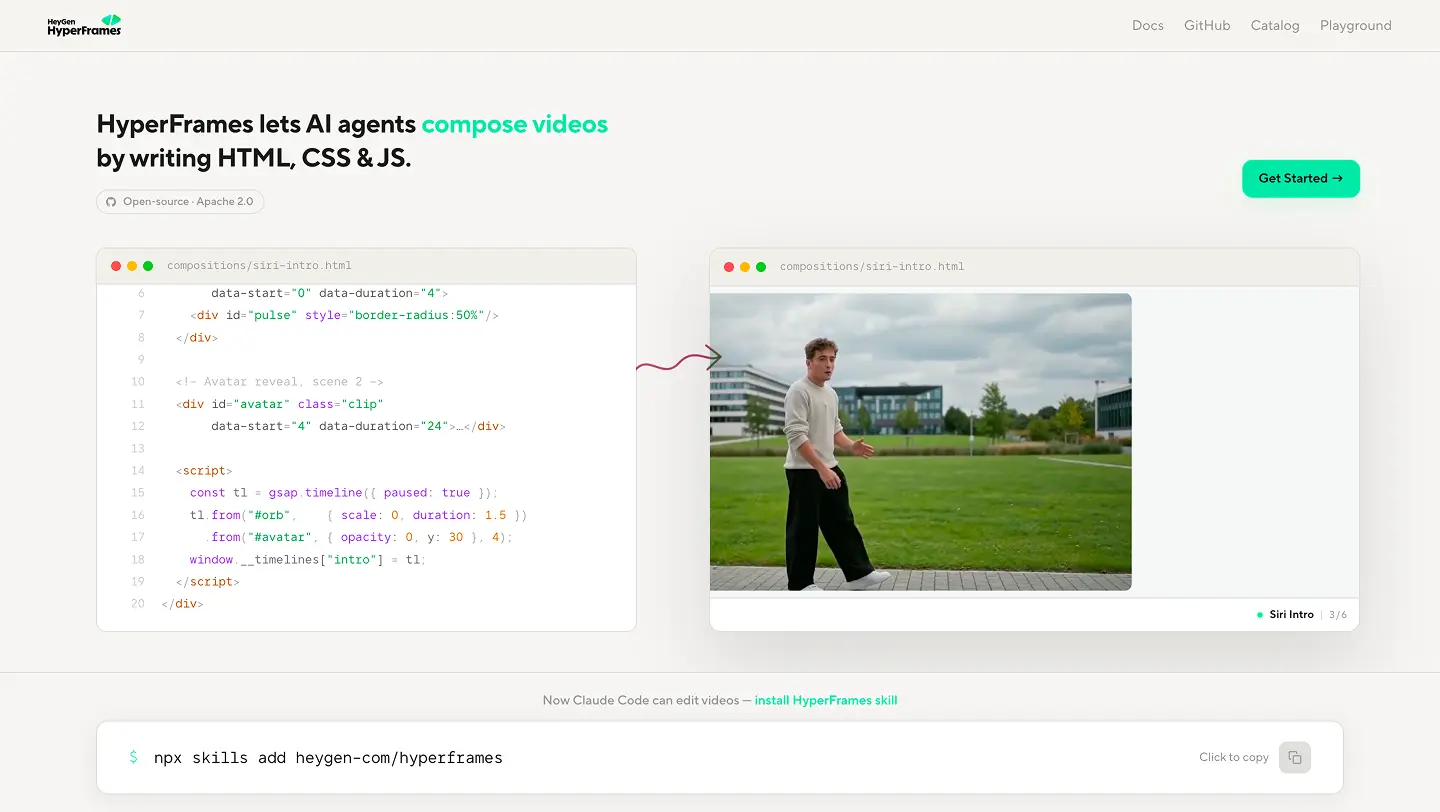
Task: Click the opening script tag on line 14
Action: click(204, 470)
